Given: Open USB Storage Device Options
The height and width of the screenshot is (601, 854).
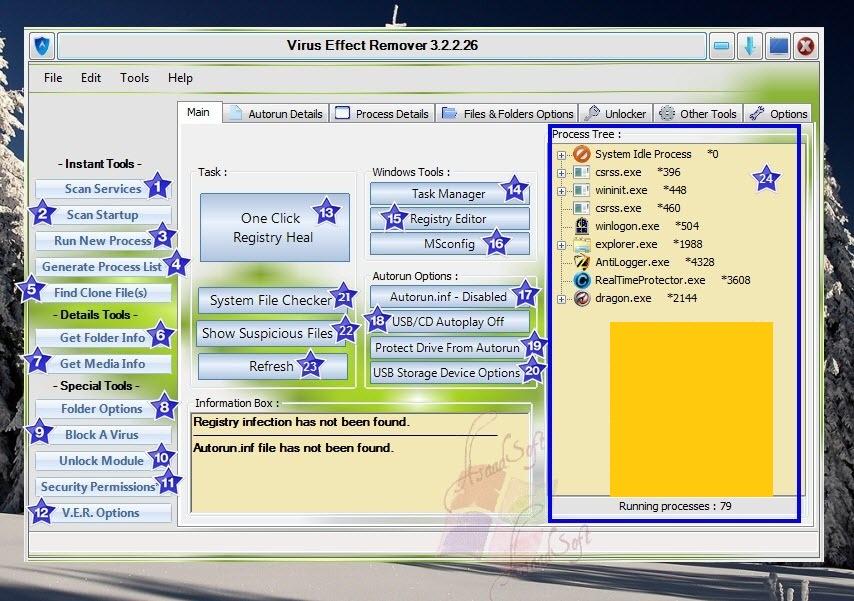Looking at the screenshot, I should [449, 373].
